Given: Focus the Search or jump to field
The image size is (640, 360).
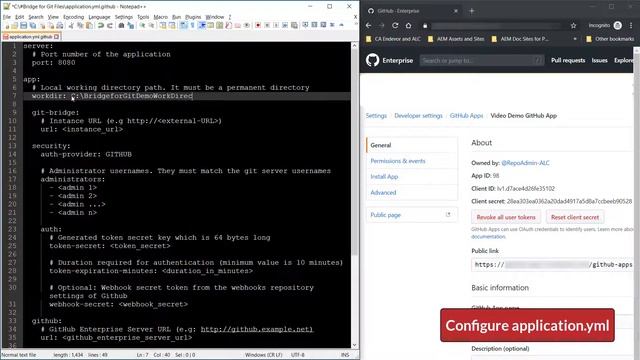Looking at the screenshot, I should 482,60.
